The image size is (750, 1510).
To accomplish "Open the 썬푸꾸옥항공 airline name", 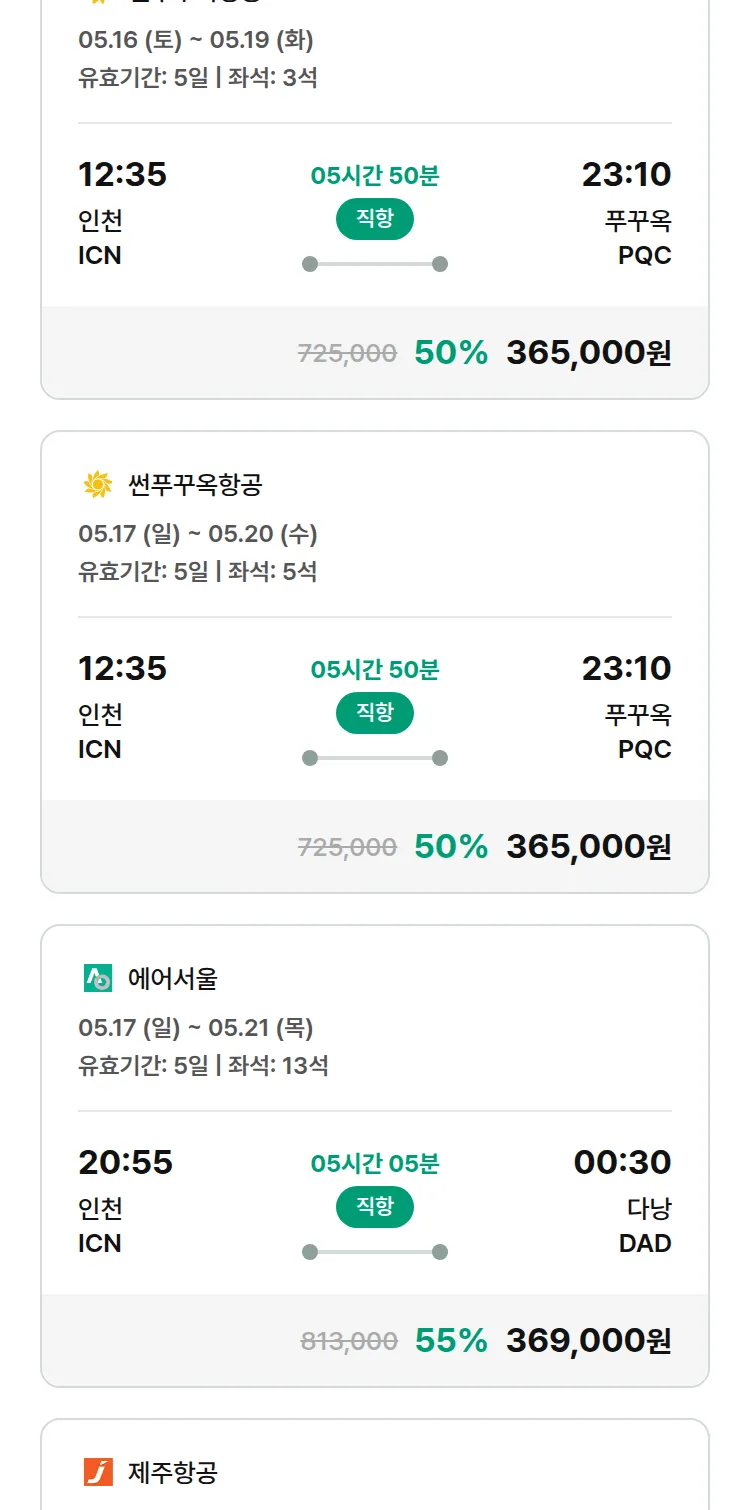I will (x=195, y=486).
